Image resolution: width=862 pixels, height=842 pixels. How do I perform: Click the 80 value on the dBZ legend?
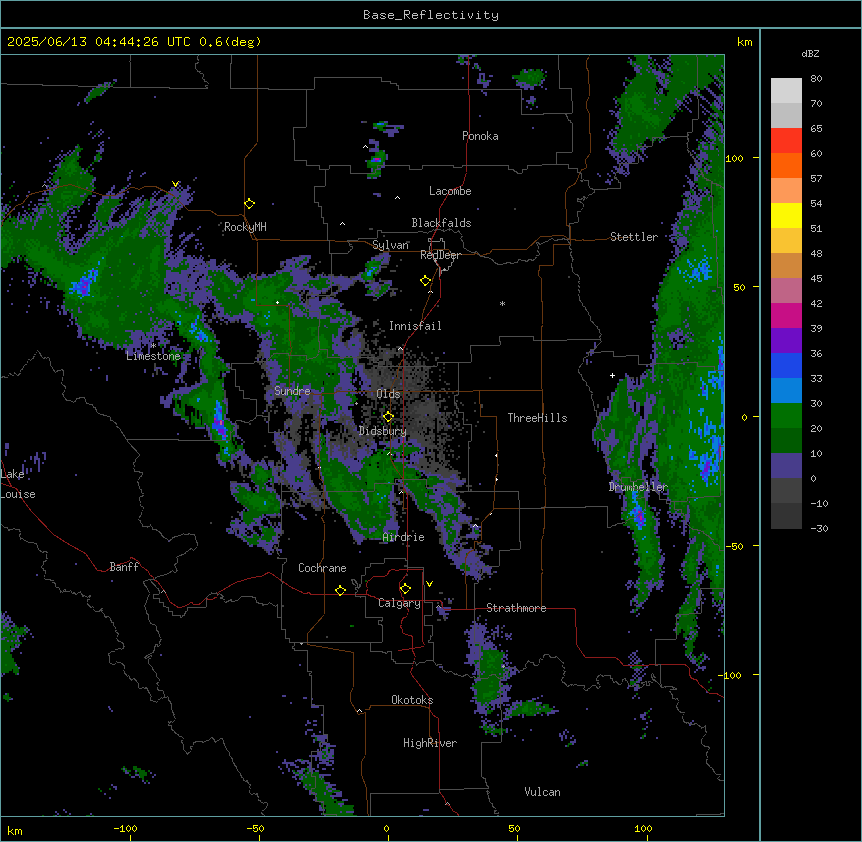tap(816, 79)
